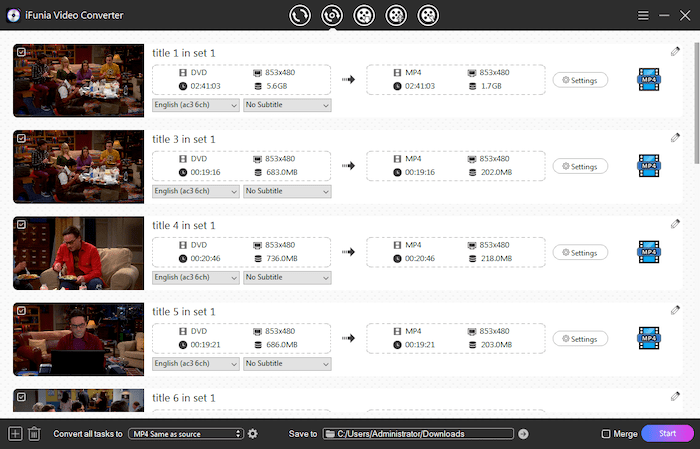
Task: Switch to the DVD ripper tab icon
Action: [332, 15]
